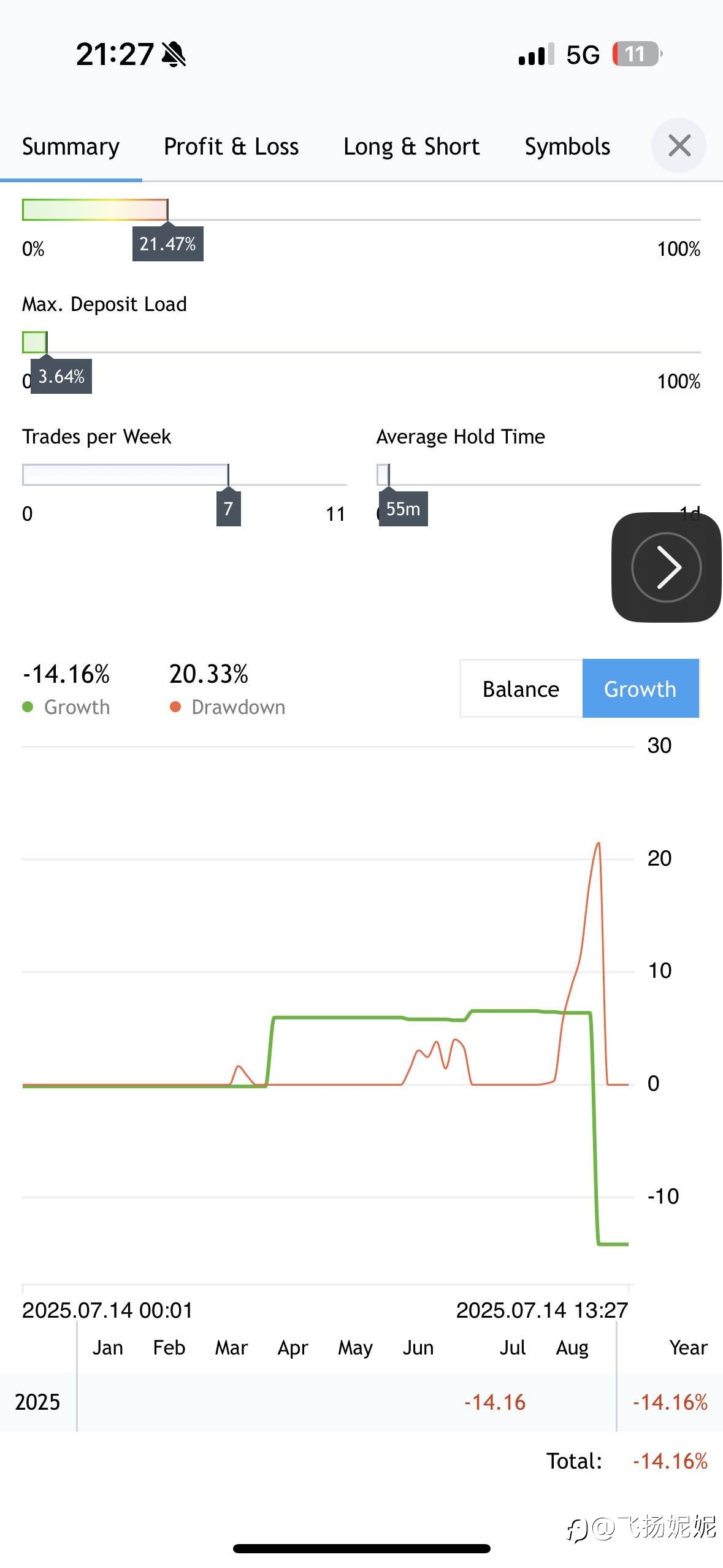Open the Summary tab
The height and width of the screenshot is (1568, 723).
coord(71,147)
